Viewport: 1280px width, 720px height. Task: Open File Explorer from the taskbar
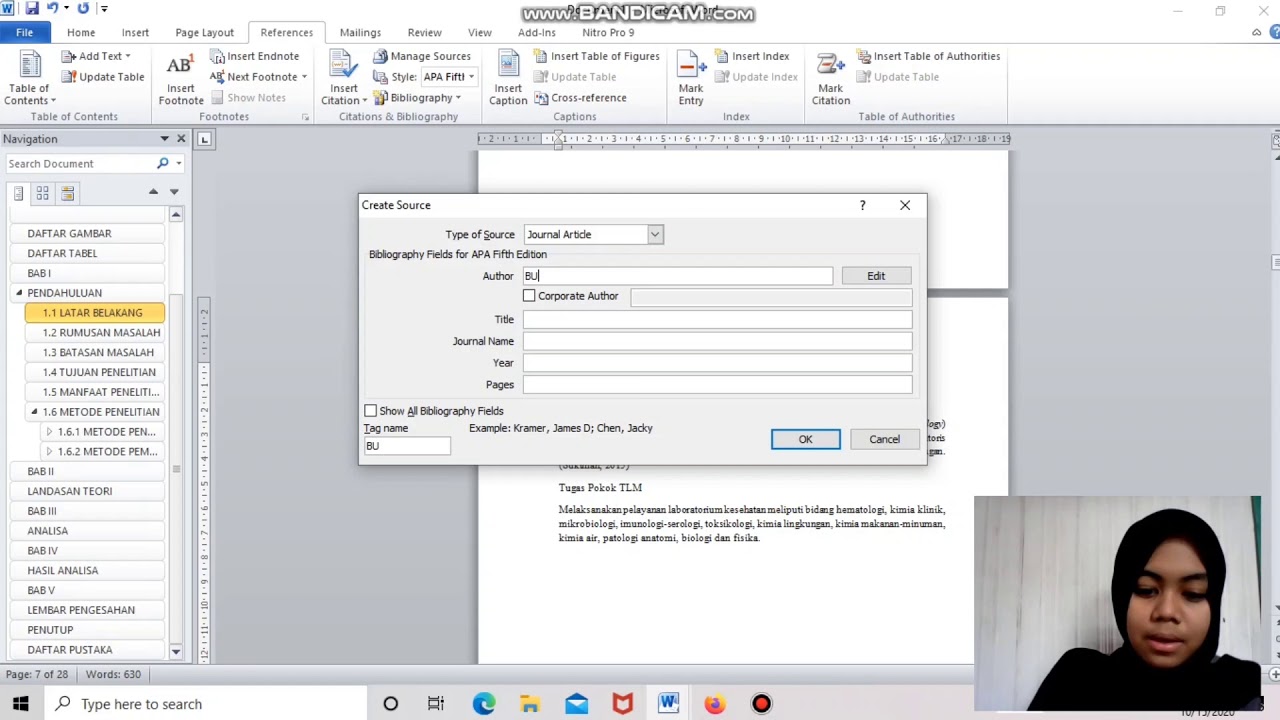point(530,704)
